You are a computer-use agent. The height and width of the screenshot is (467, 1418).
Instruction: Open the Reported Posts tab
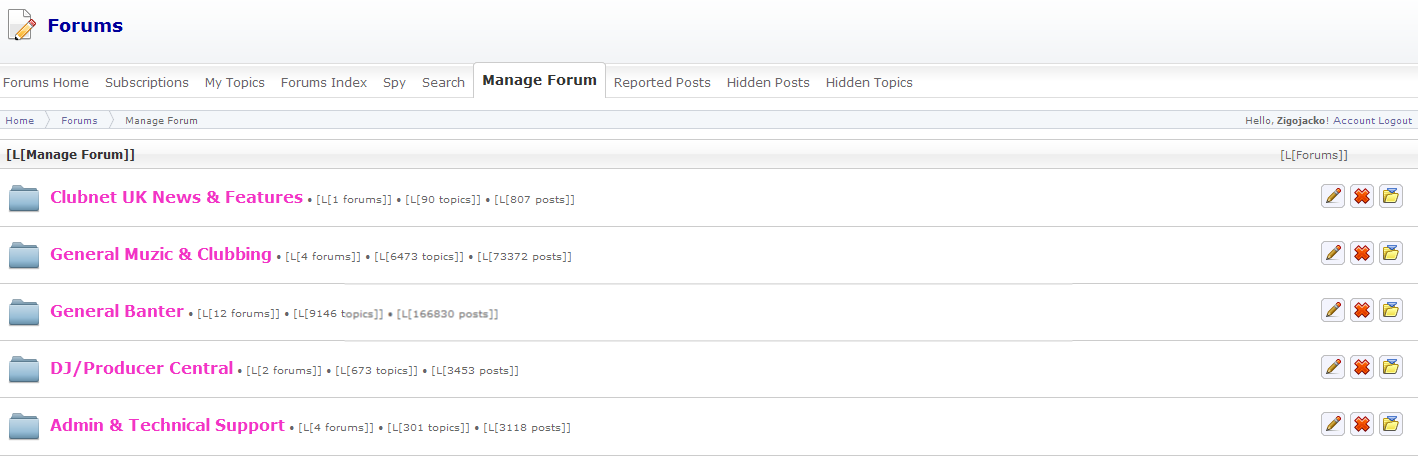pos(662,83)
